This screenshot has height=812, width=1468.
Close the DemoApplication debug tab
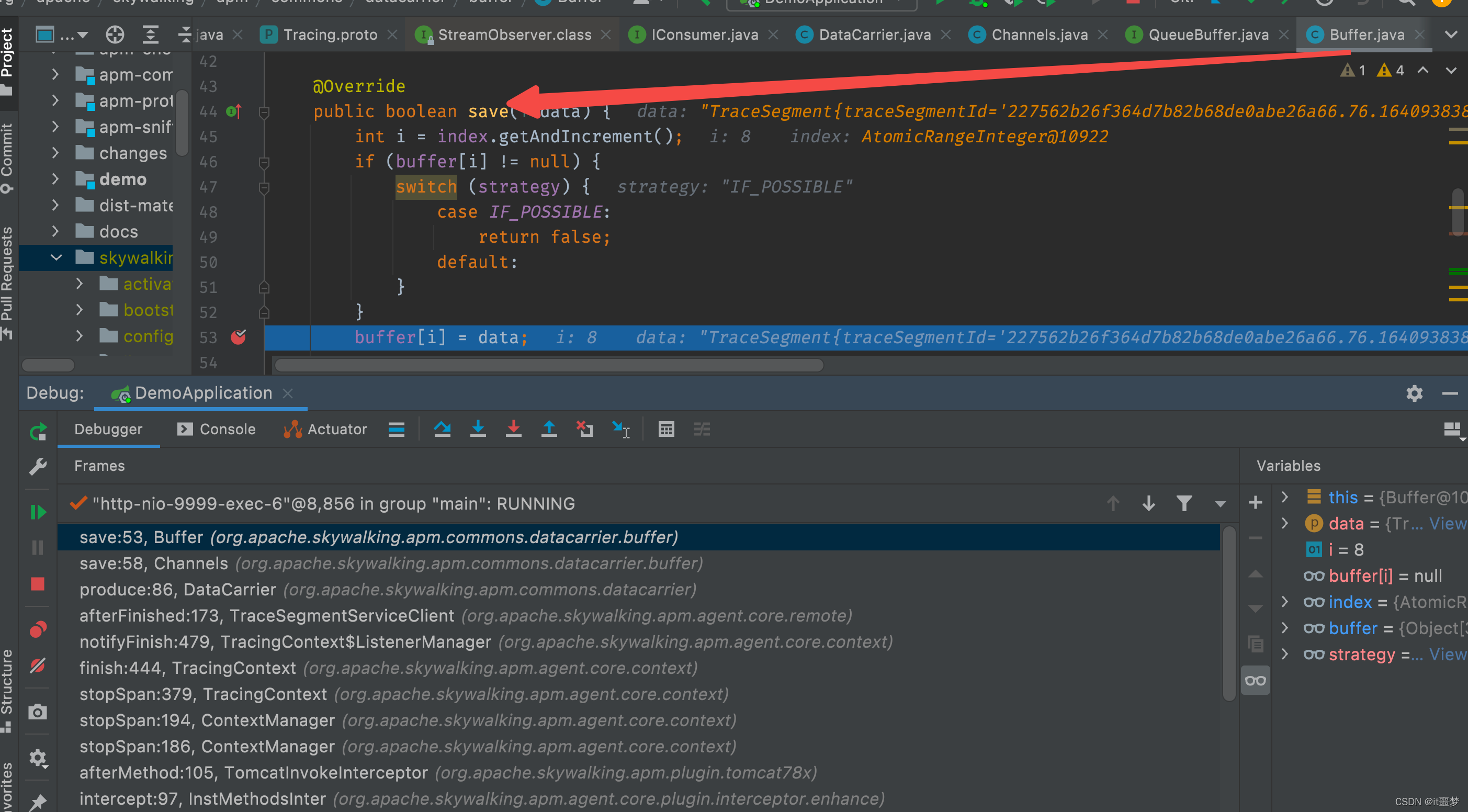[288, 393]
